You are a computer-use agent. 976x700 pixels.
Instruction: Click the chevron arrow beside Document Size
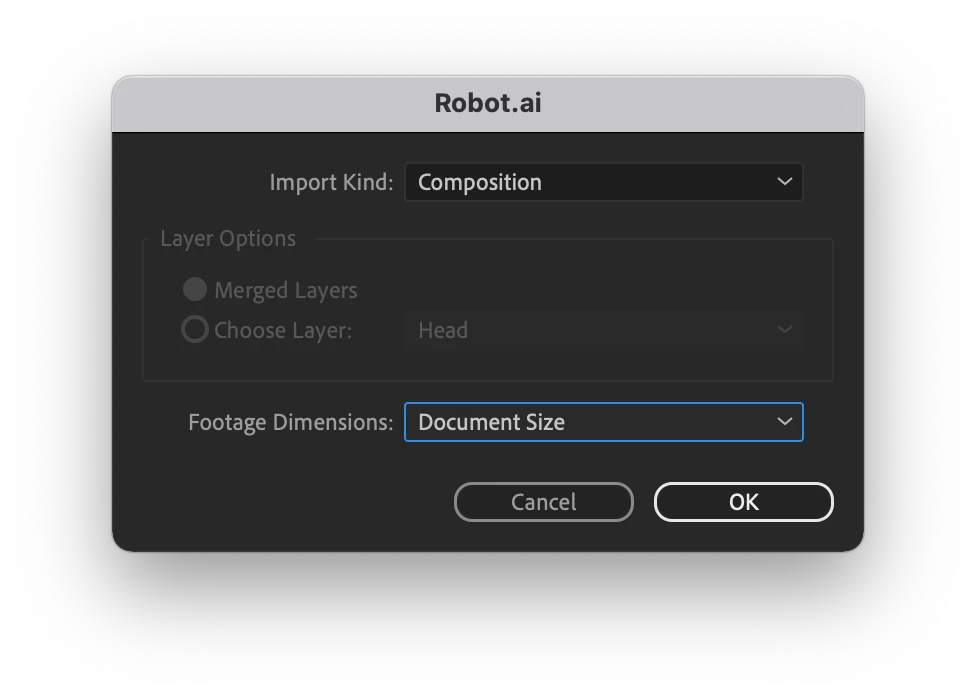784,421
